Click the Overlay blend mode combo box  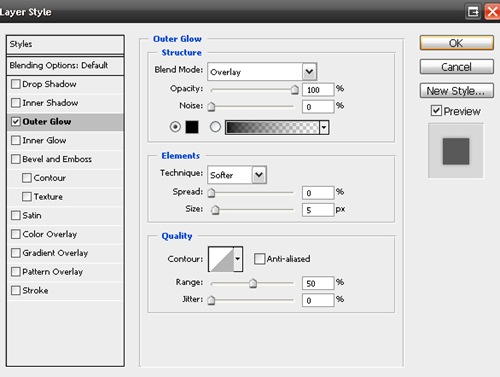click(x=262, y=72)
